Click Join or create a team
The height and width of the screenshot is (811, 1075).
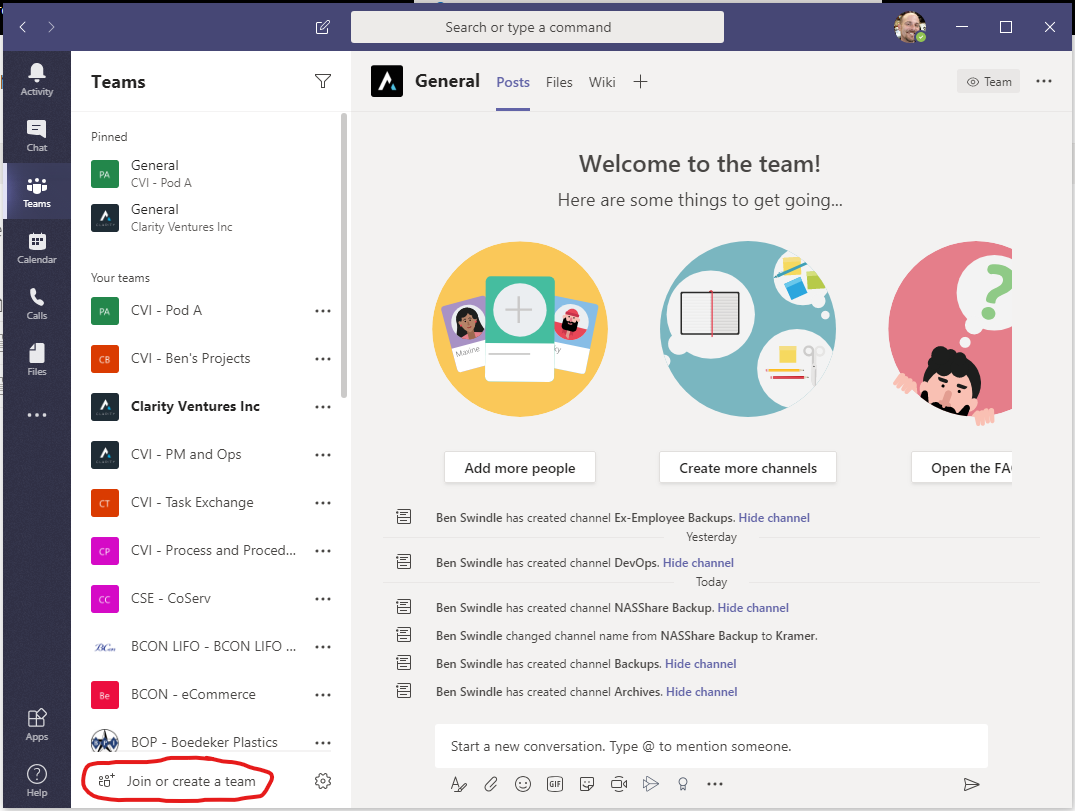pyautogui.click(x=177, y=781)
